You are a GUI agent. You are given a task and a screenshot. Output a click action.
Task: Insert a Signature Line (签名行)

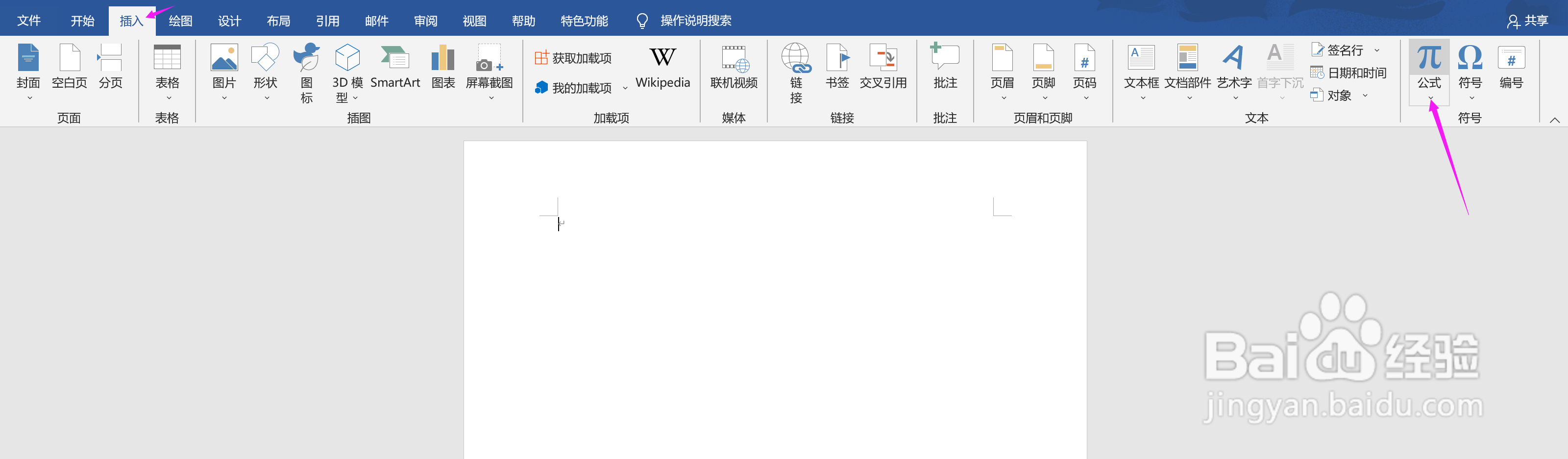[1337, 50]
